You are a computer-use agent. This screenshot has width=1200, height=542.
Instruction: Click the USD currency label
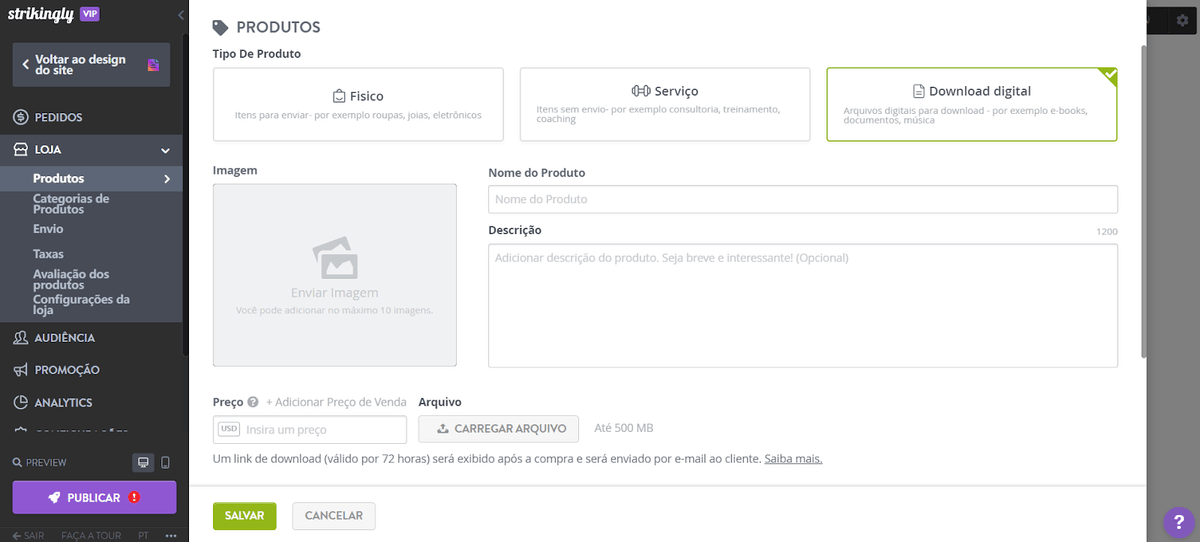[x=229, y=430]
